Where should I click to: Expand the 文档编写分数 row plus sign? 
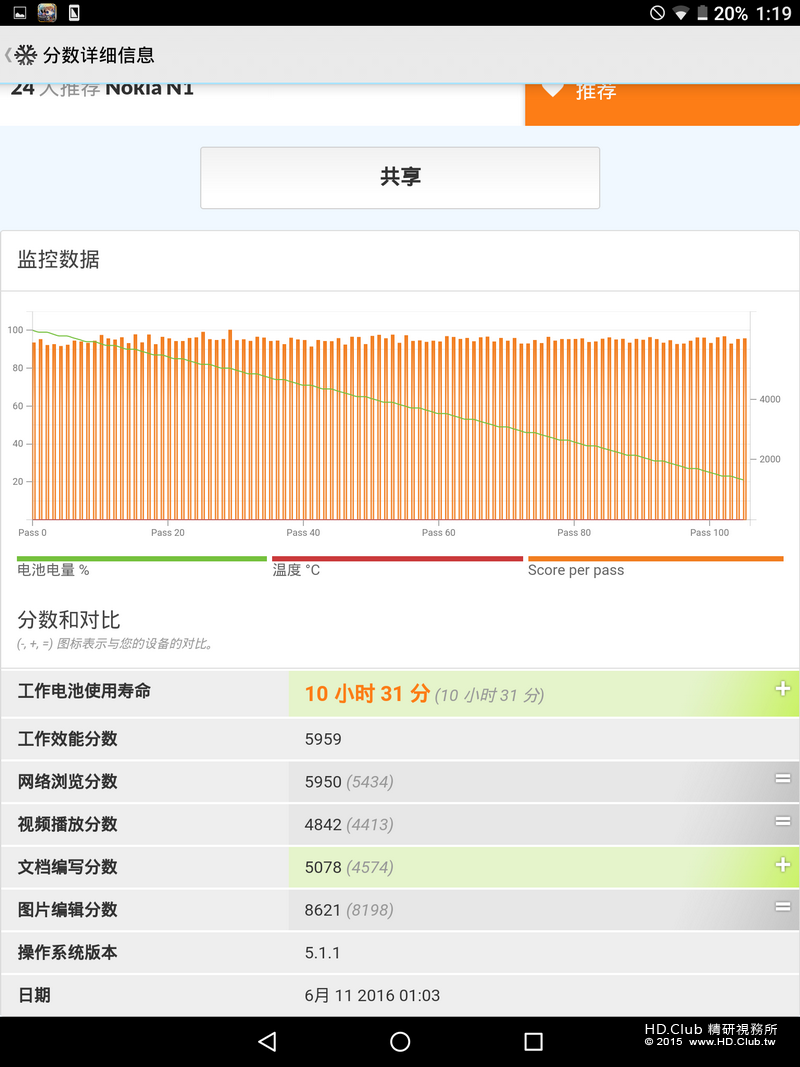coord(782,864)
